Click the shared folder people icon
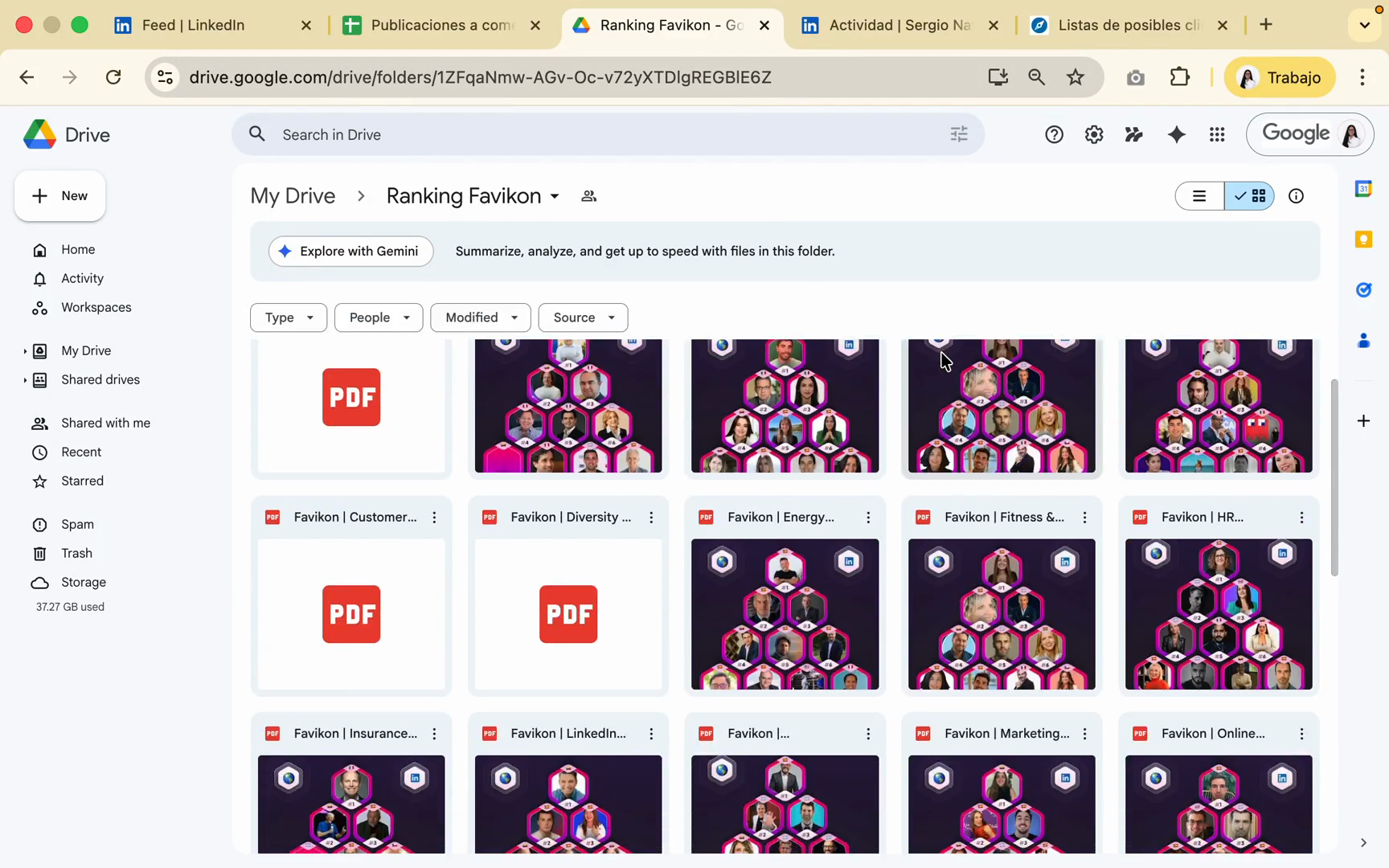 588,196
